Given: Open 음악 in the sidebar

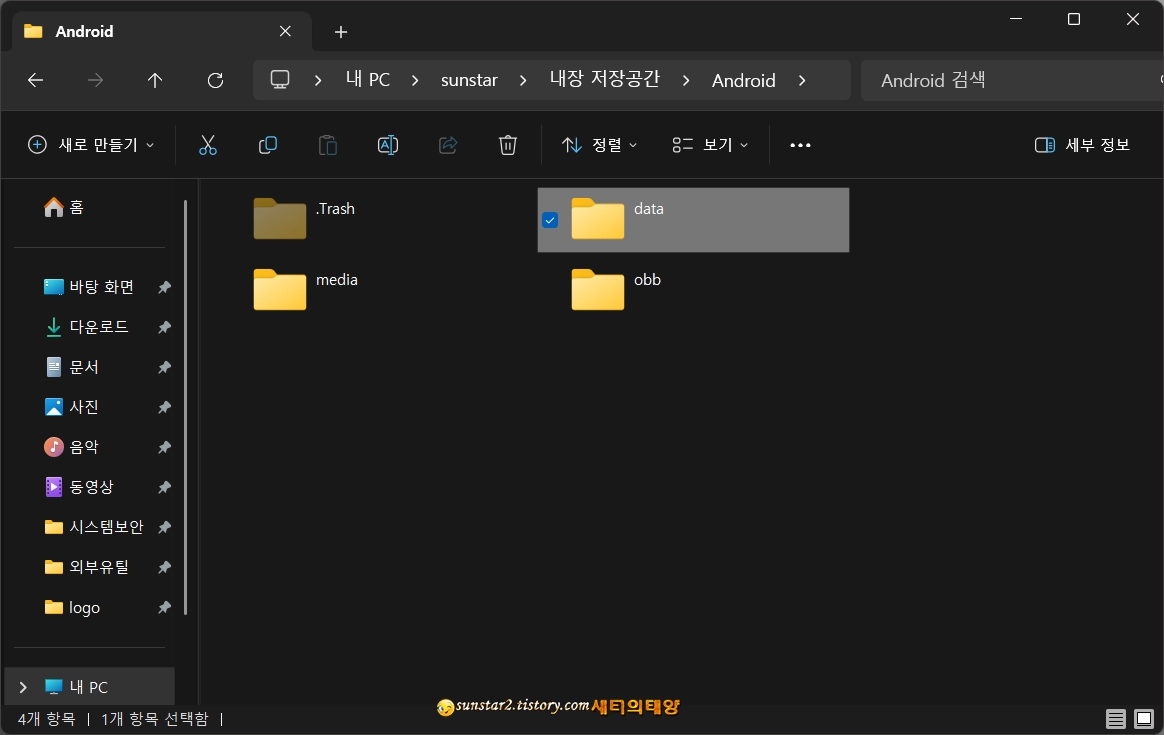Looking at the screenshot, I should pos(72,447).
